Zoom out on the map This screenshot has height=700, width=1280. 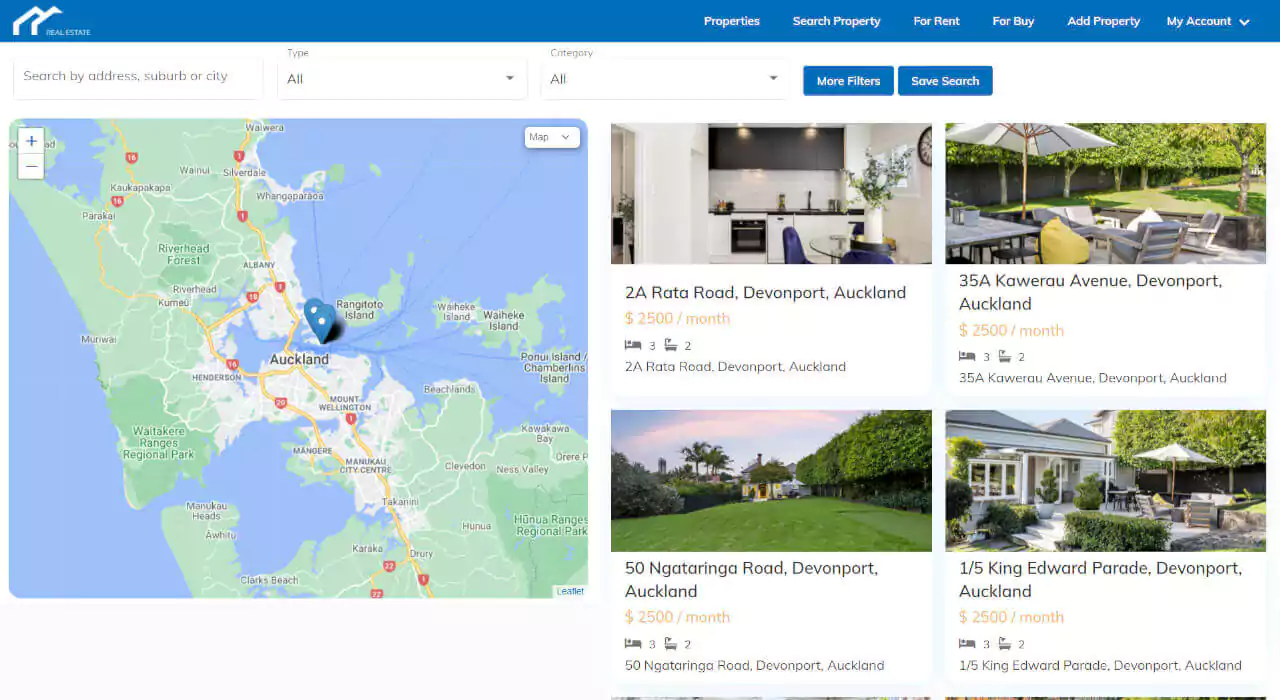coord(31,166)
